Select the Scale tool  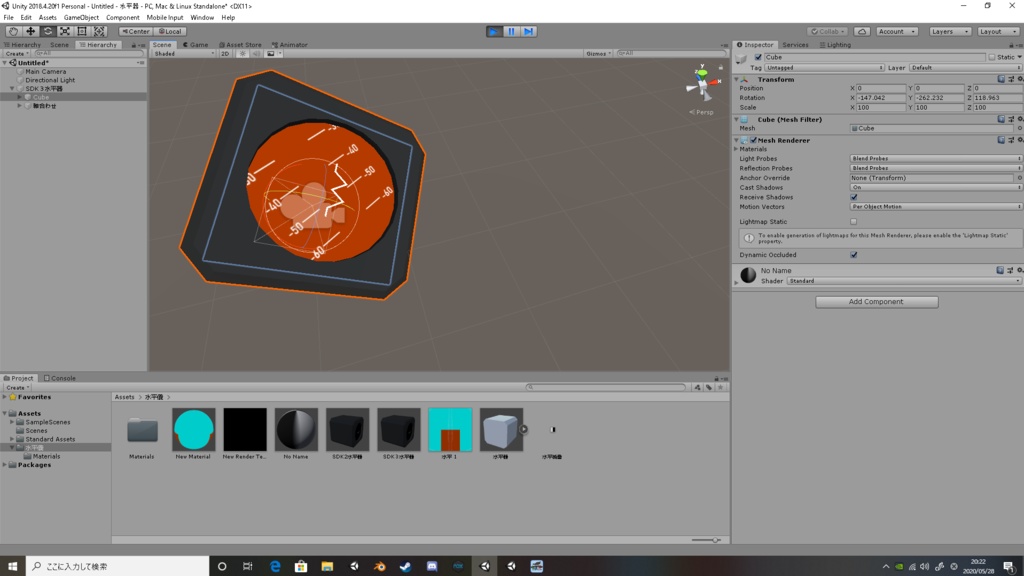65,31
